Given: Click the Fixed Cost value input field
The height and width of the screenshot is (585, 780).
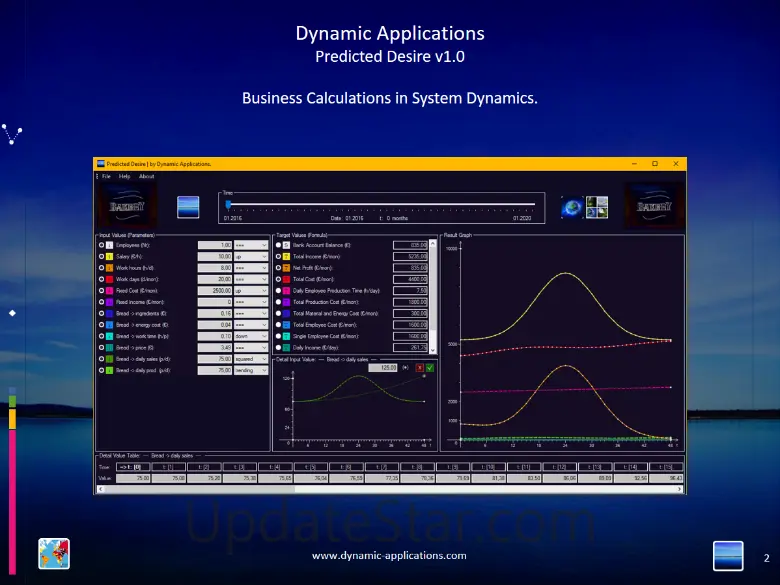Looking at the screenshot, I should (x=215, y=290).
